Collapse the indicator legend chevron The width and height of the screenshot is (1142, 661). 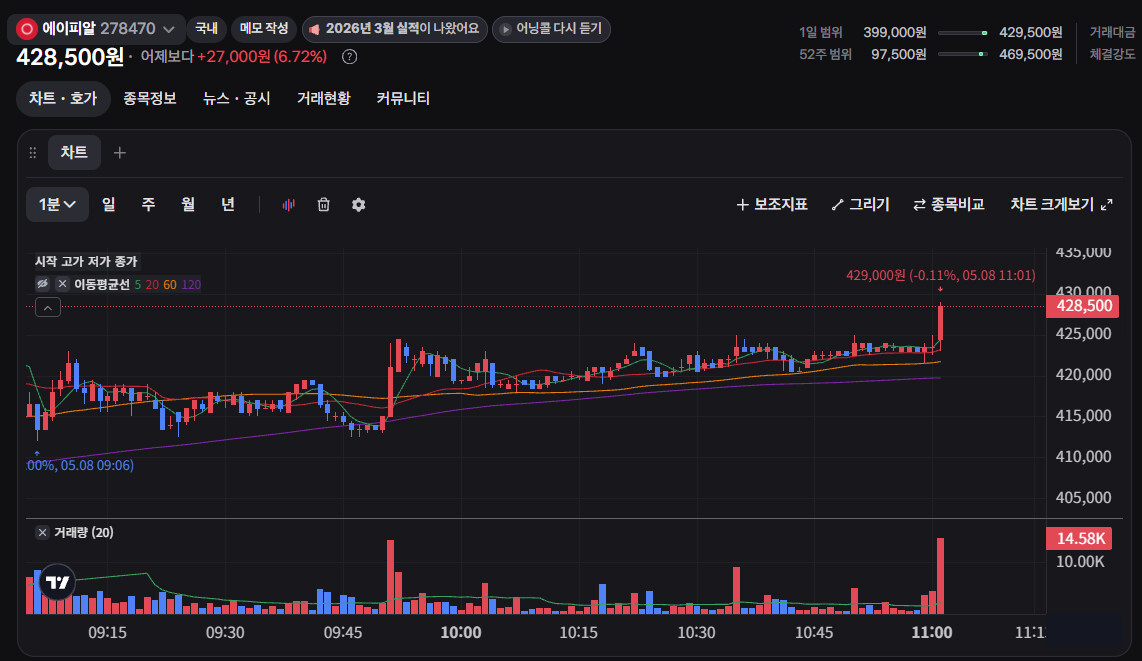[47, 307]
